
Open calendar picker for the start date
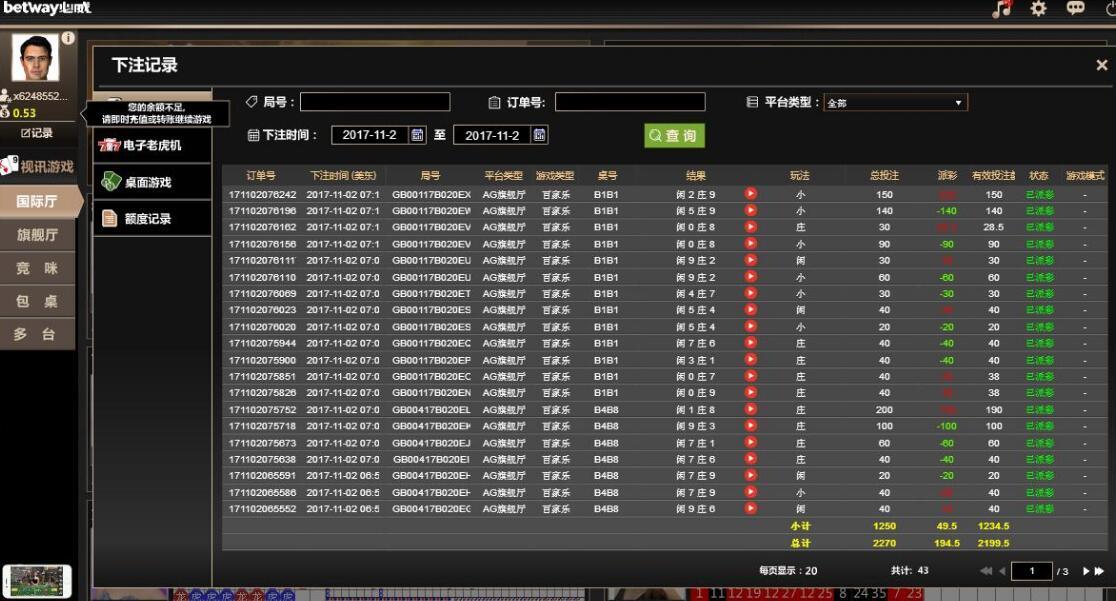point(418,135)
